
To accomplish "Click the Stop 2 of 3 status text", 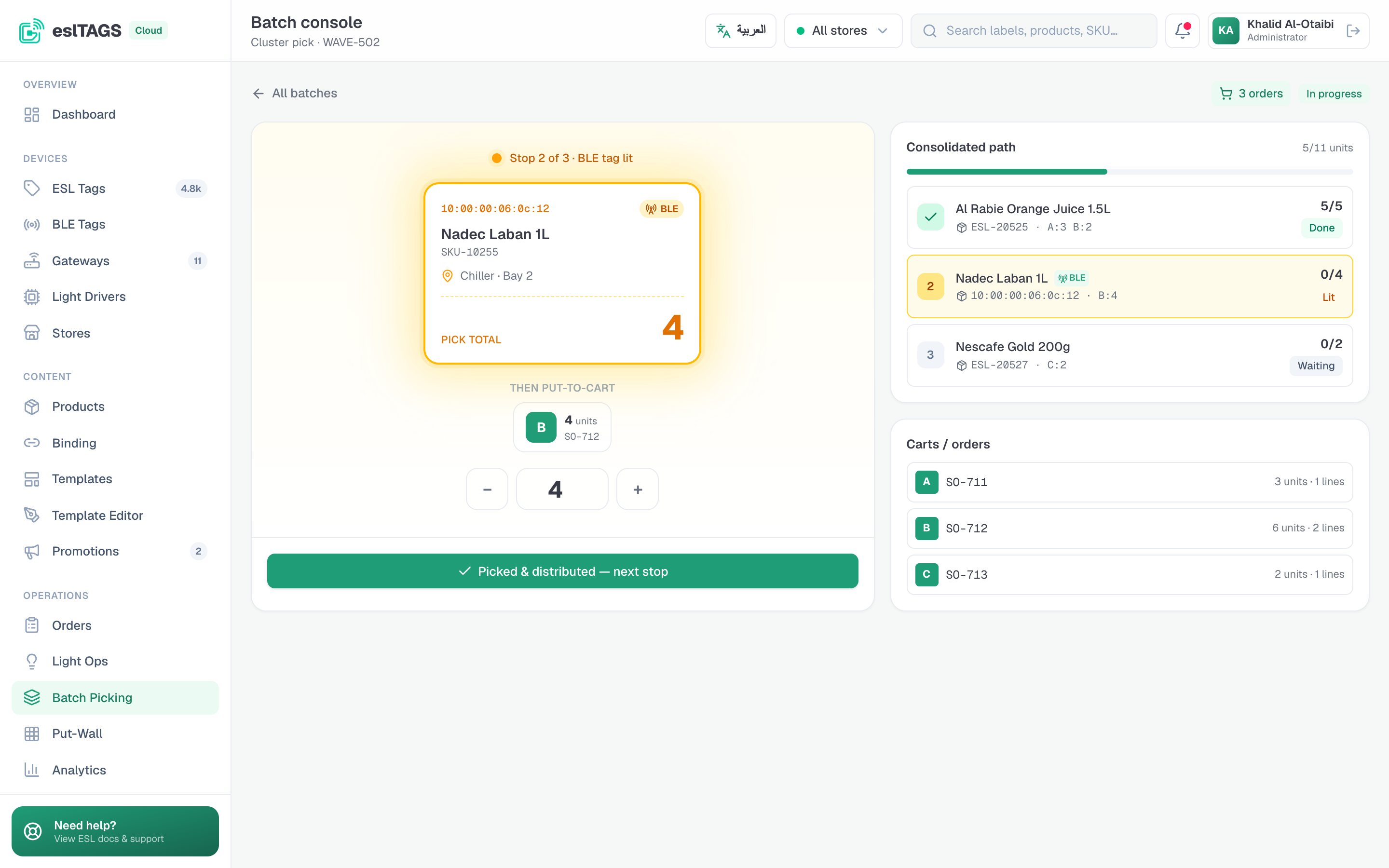I will 571,158.
